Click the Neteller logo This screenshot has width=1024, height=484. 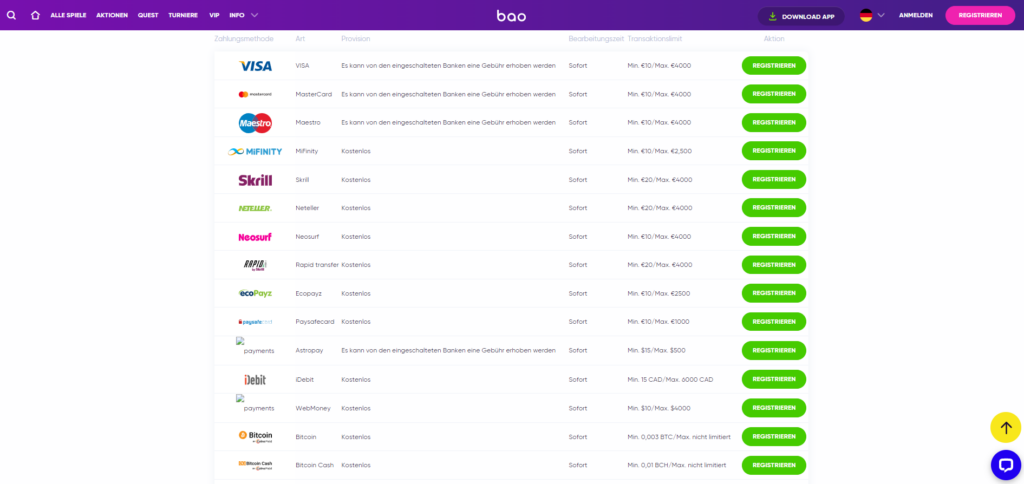click(x=255, y=208)
